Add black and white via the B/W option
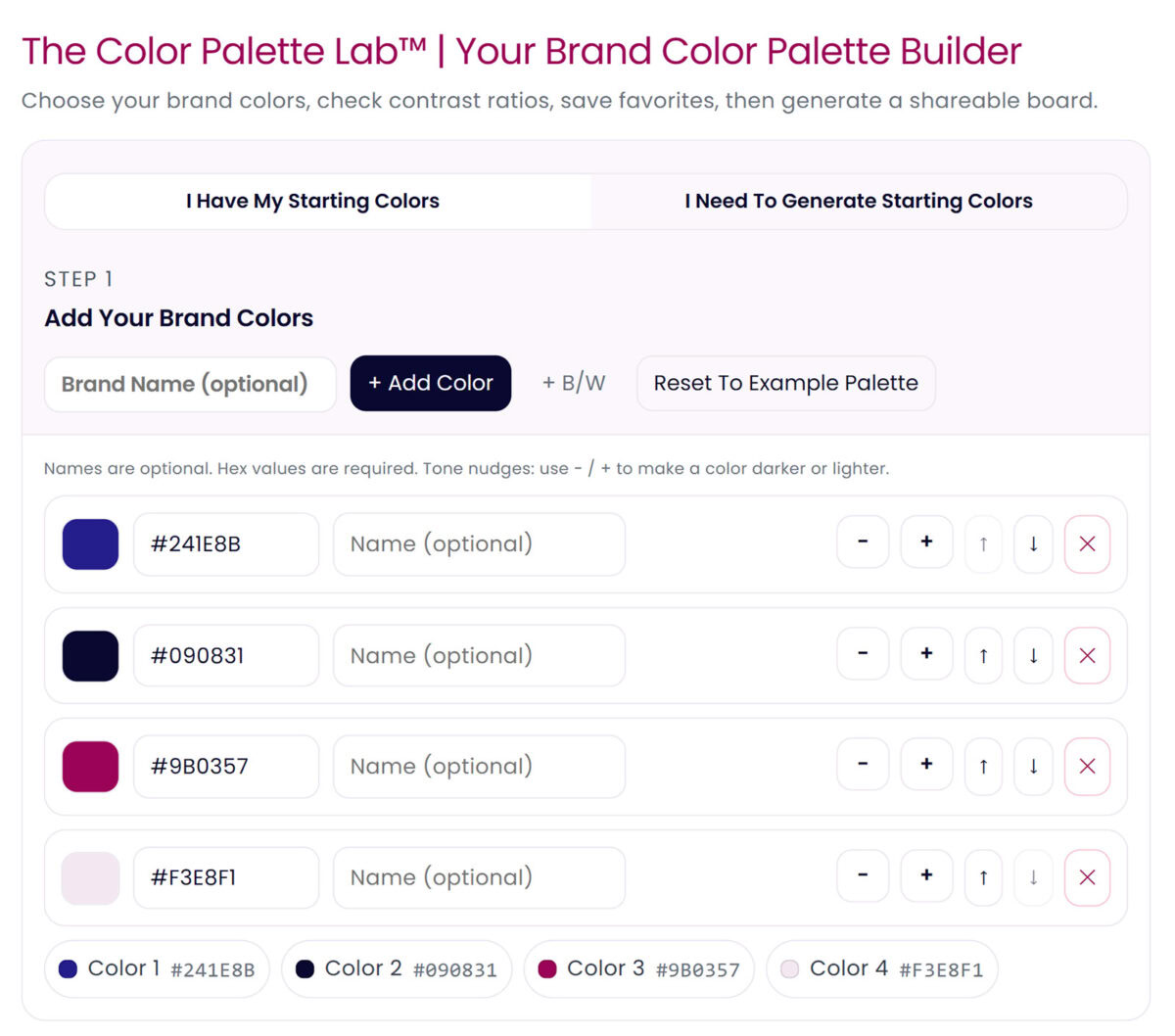The image size is (1175, 1036). pos(573,383)
